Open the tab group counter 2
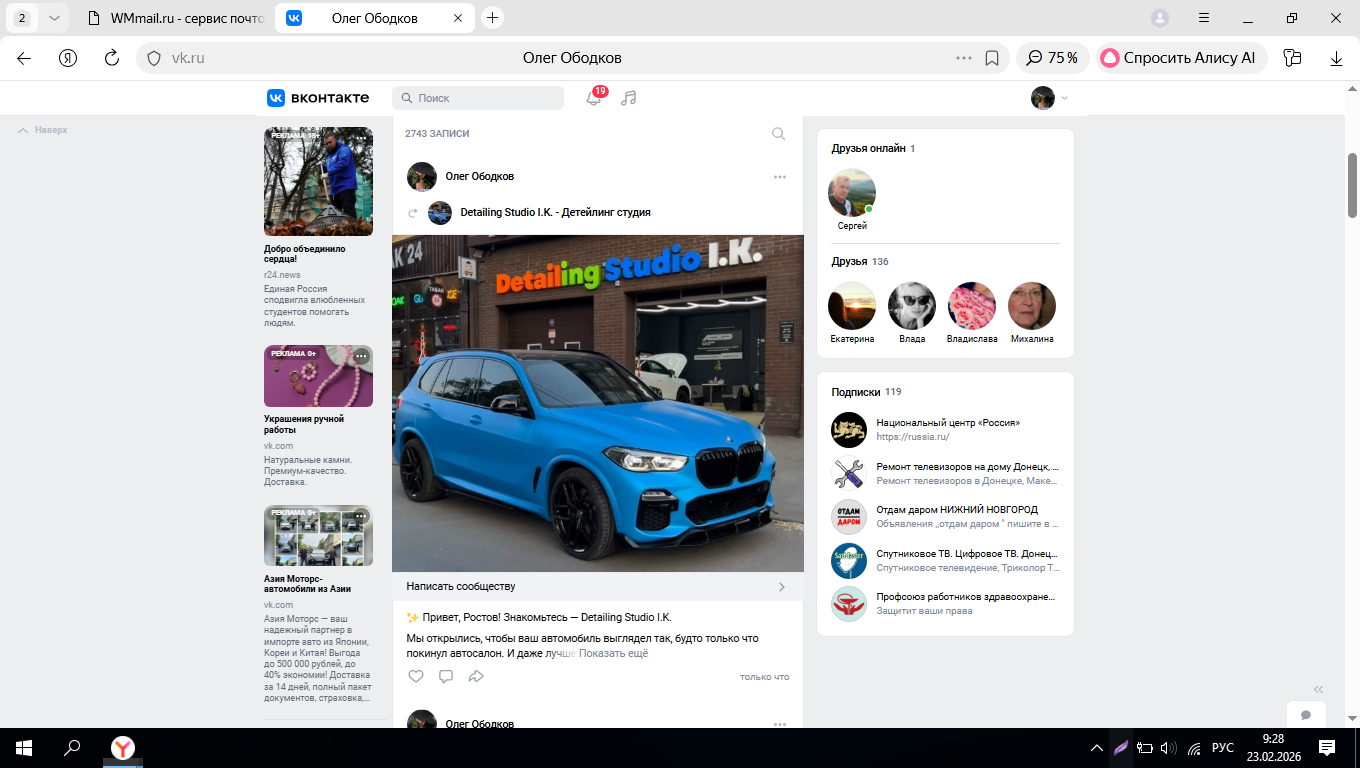Screen dimensions: 1360x768 (22, 18)
